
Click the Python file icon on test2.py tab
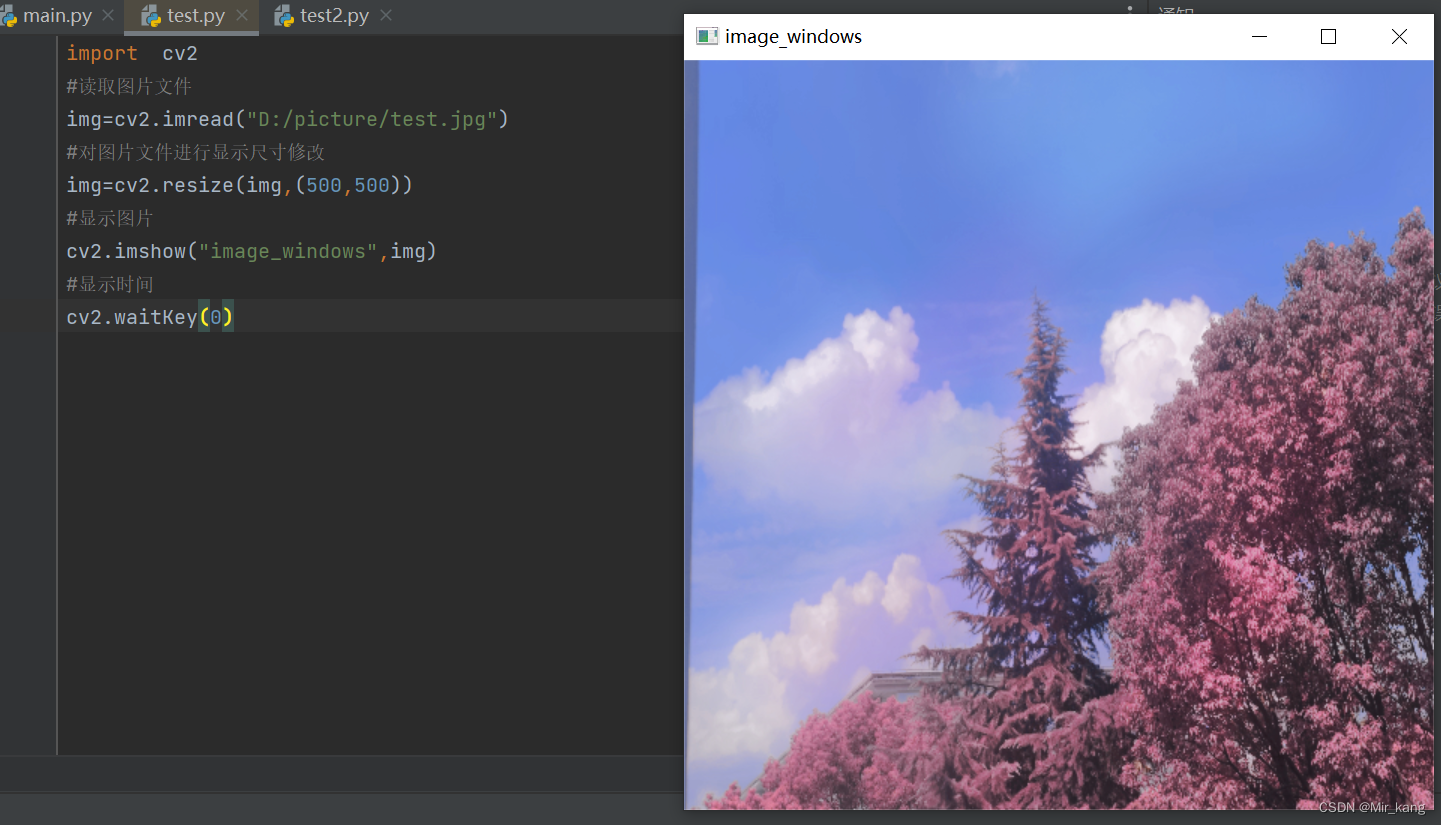pos(284,16)
